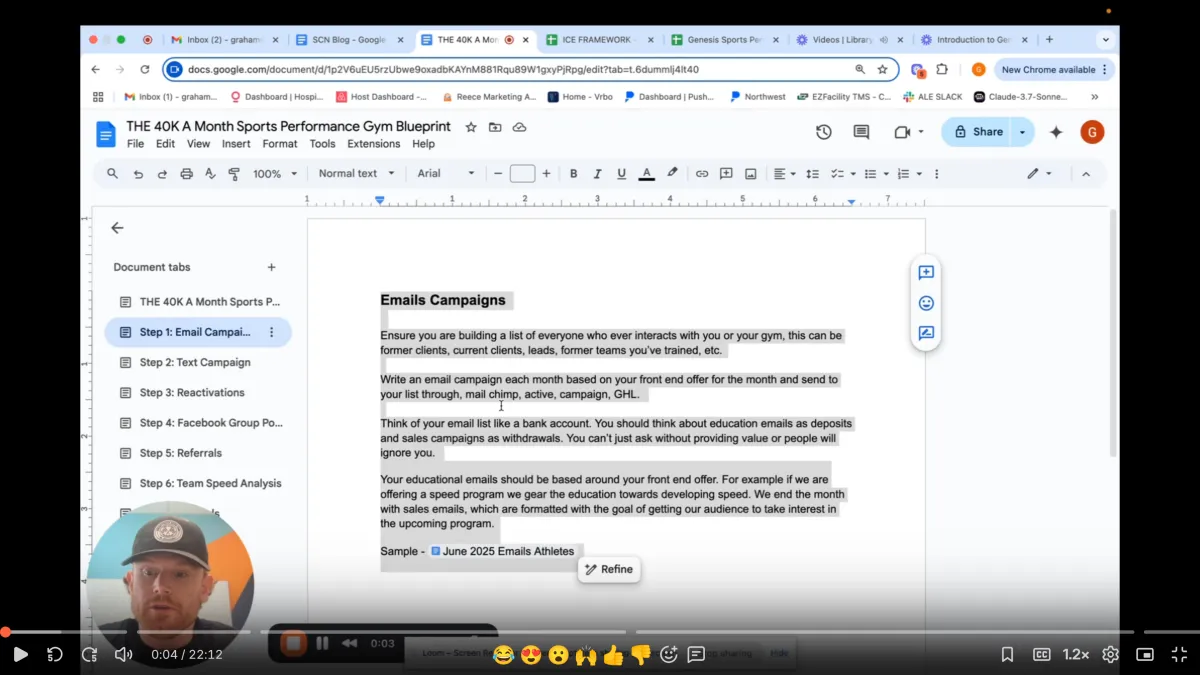Open the File menu in Google Docs
Screen dimensions: 1200x675
(x=135, y=144)
